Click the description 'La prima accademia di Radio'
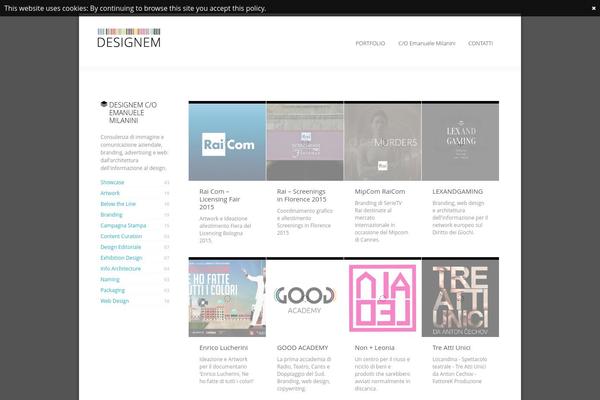The width and height of the screenshot is (600, 400). [x=304, y=374]
